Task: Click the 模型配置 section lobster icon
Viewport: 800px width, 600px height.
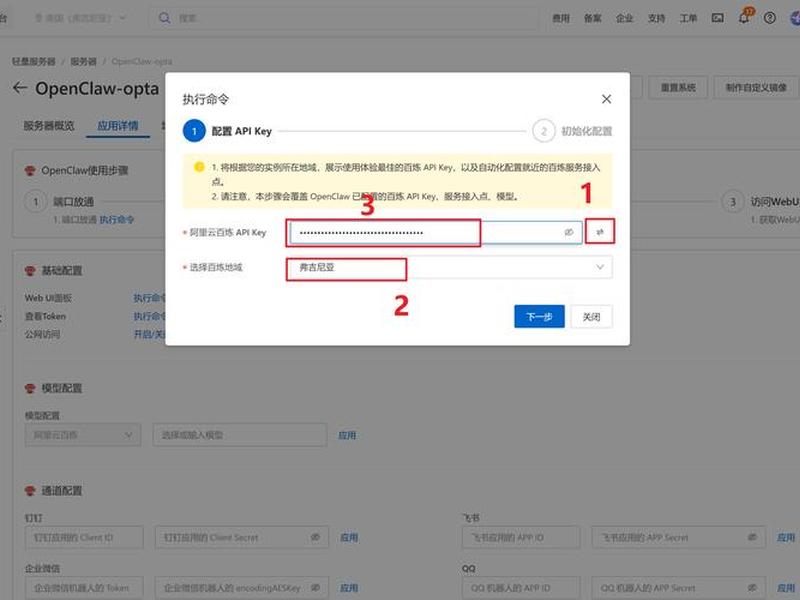Action: 30,388
